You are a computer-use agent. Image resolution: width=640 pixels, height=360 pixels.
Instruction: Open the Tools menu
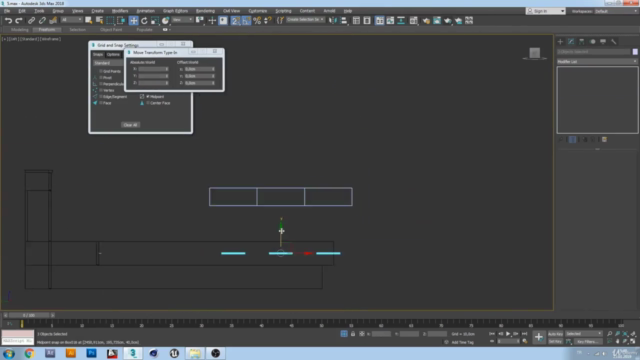(39, 11)
